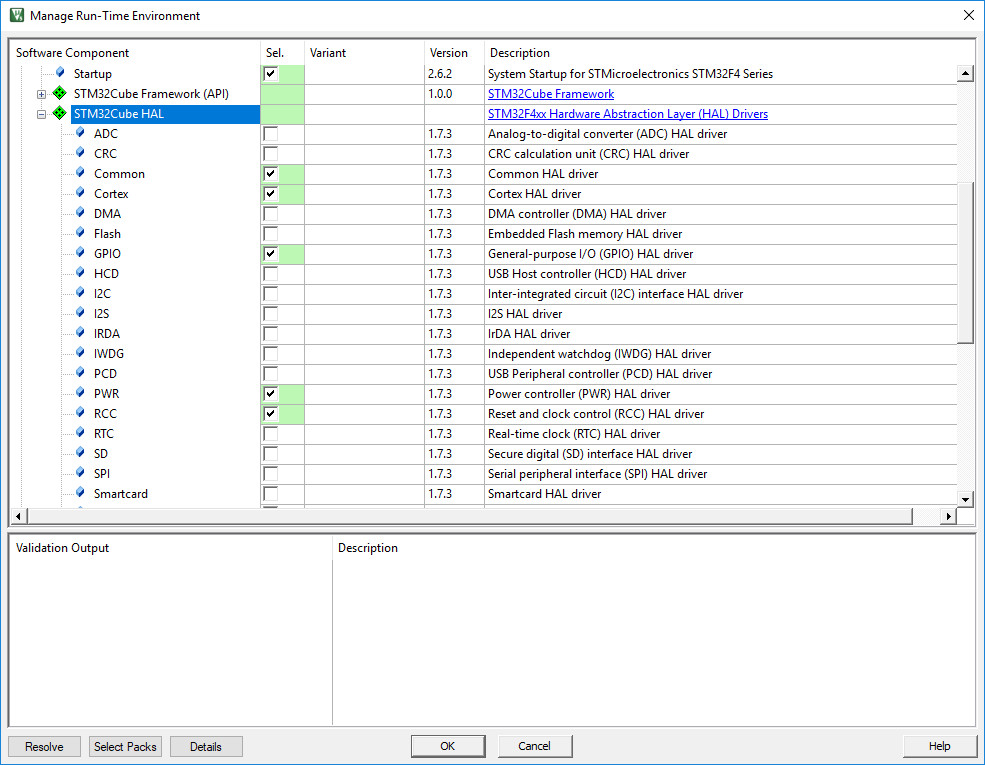Click the component icon beside CRC

point(80,153)
